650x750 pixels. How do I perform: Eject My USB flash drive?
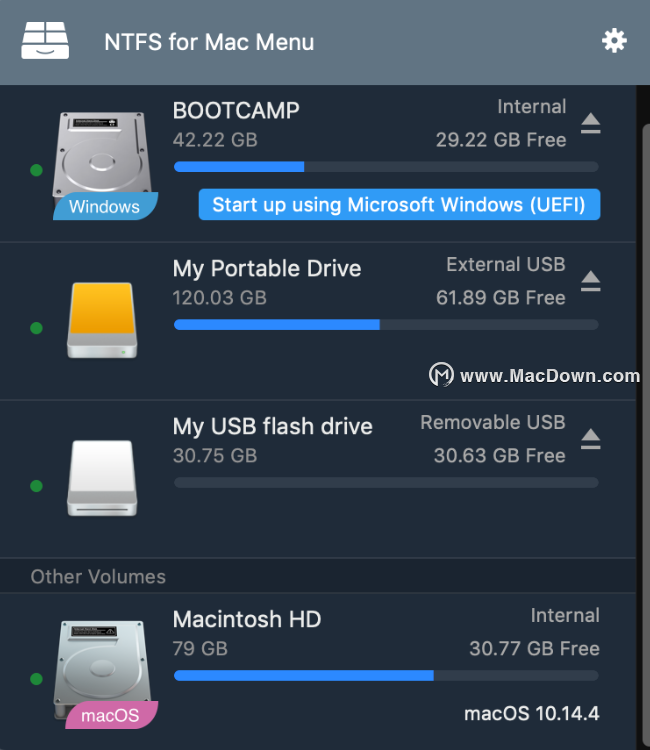(591, 439)
